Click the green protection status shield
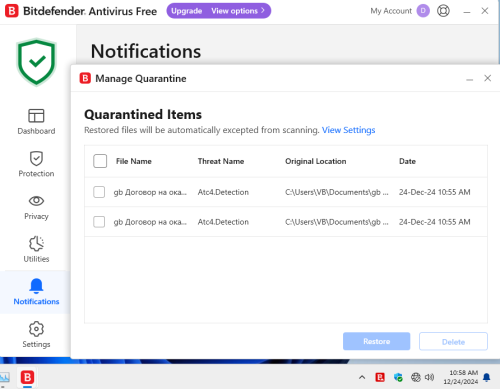Image resolution: width=500 pixels, height=389 pixels. click(x=36, y=62)
